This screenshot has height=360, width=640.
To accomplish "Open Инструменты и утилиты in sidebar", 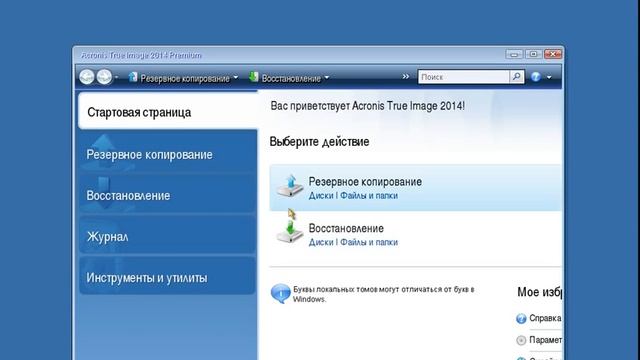I will (x=168, y=277).
